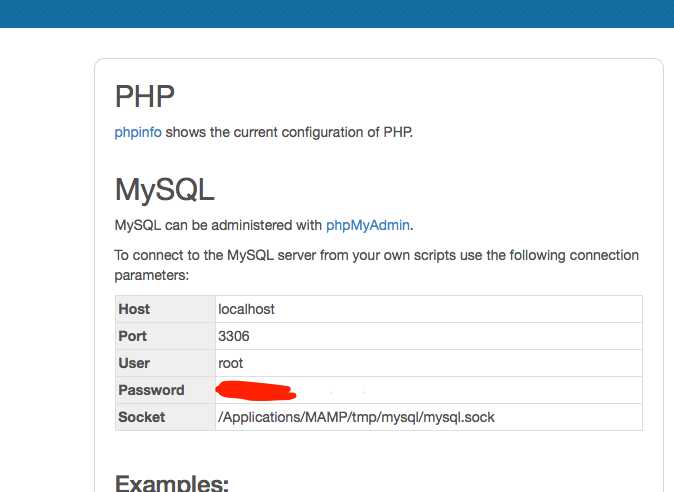Viewport: 674px width, 492px height.
Task: Click the Host row label
Action: coord(134,309)
